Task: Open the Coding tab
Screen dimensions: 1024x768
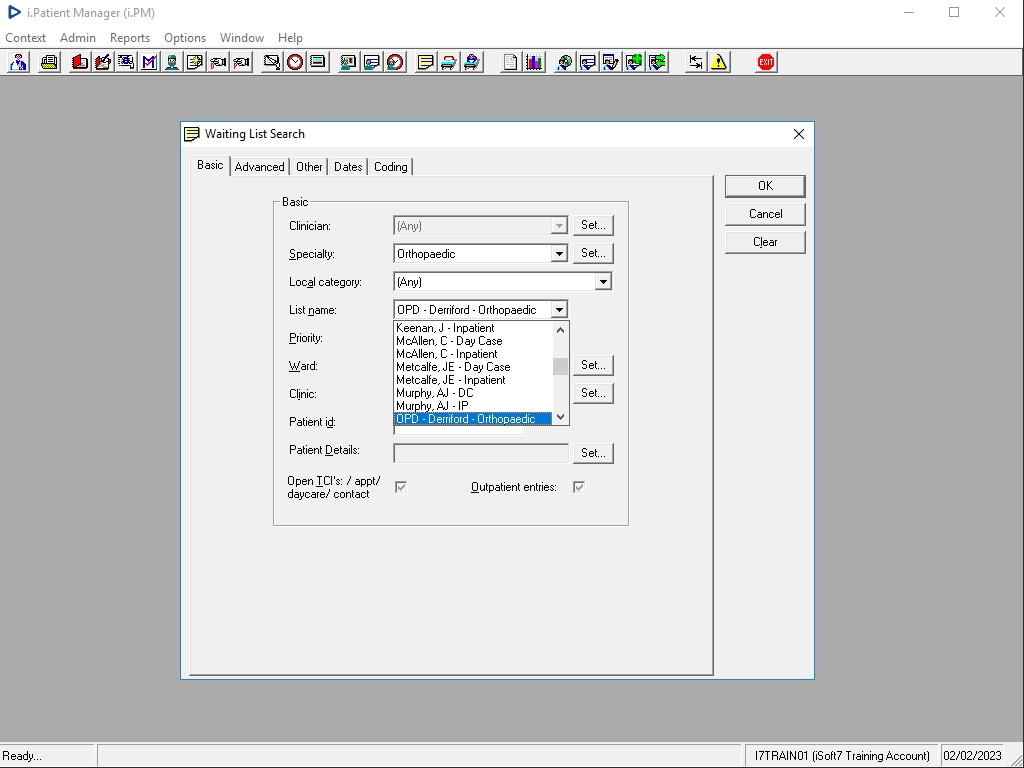Action: [x=391, y=167]
